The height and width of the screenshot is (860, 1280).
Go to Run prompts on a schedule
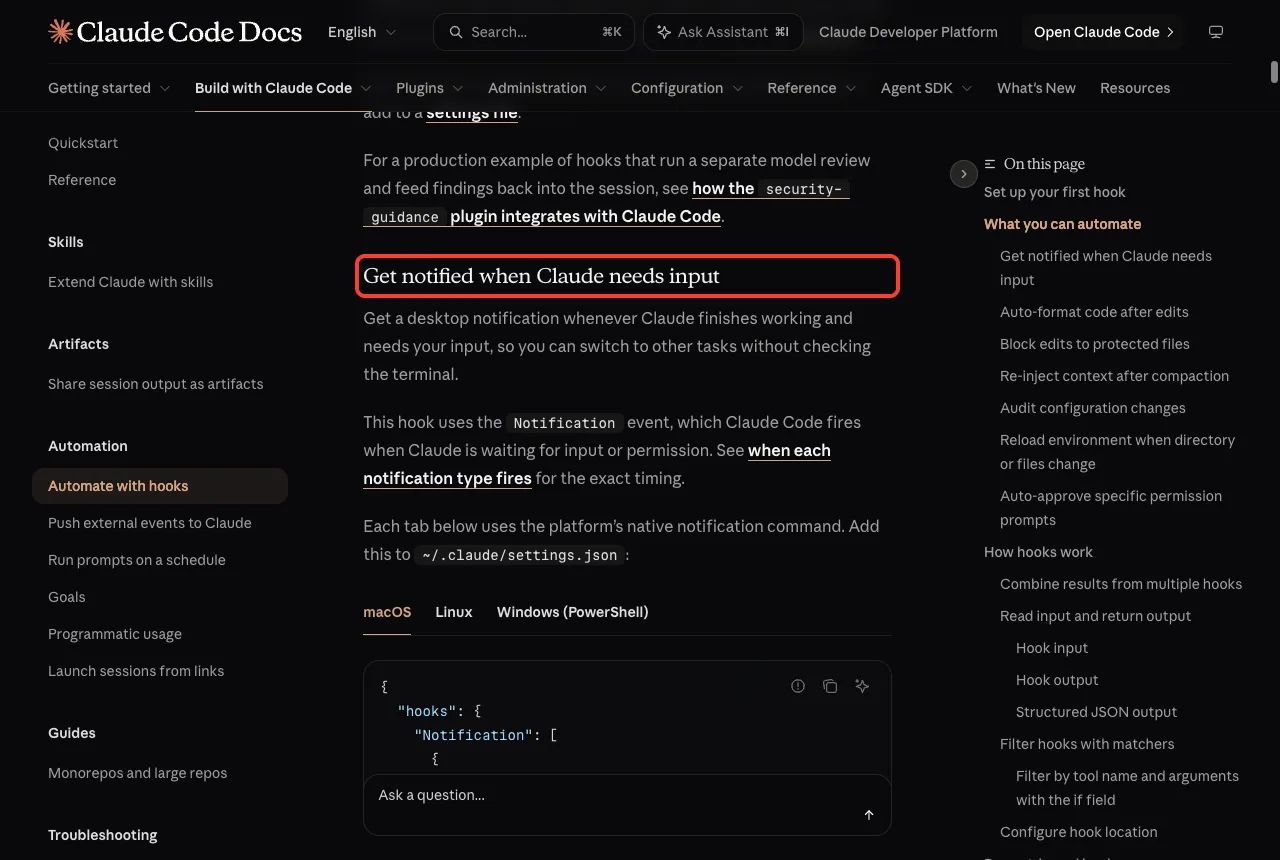pos(137,560)
